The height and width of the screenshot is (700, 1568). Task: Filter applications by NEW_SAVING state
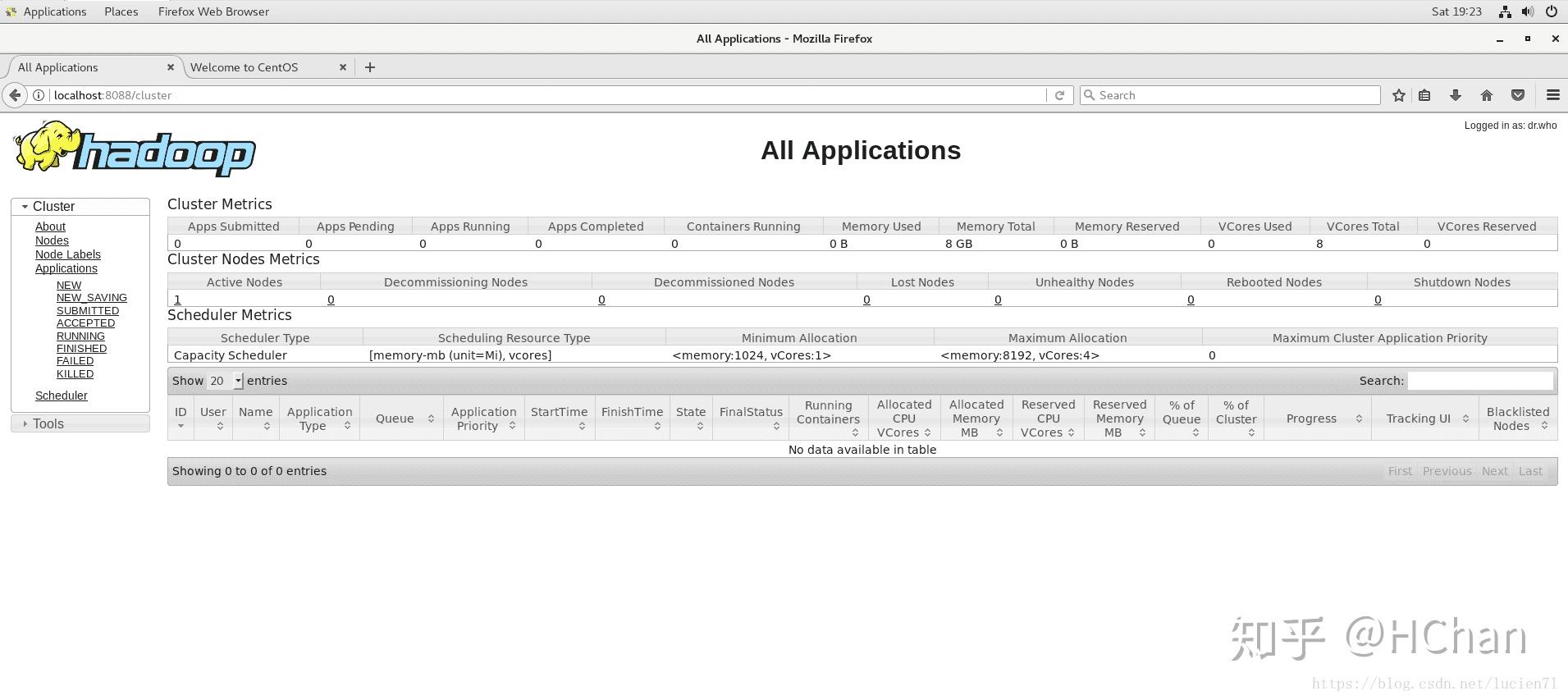[92, 298]
